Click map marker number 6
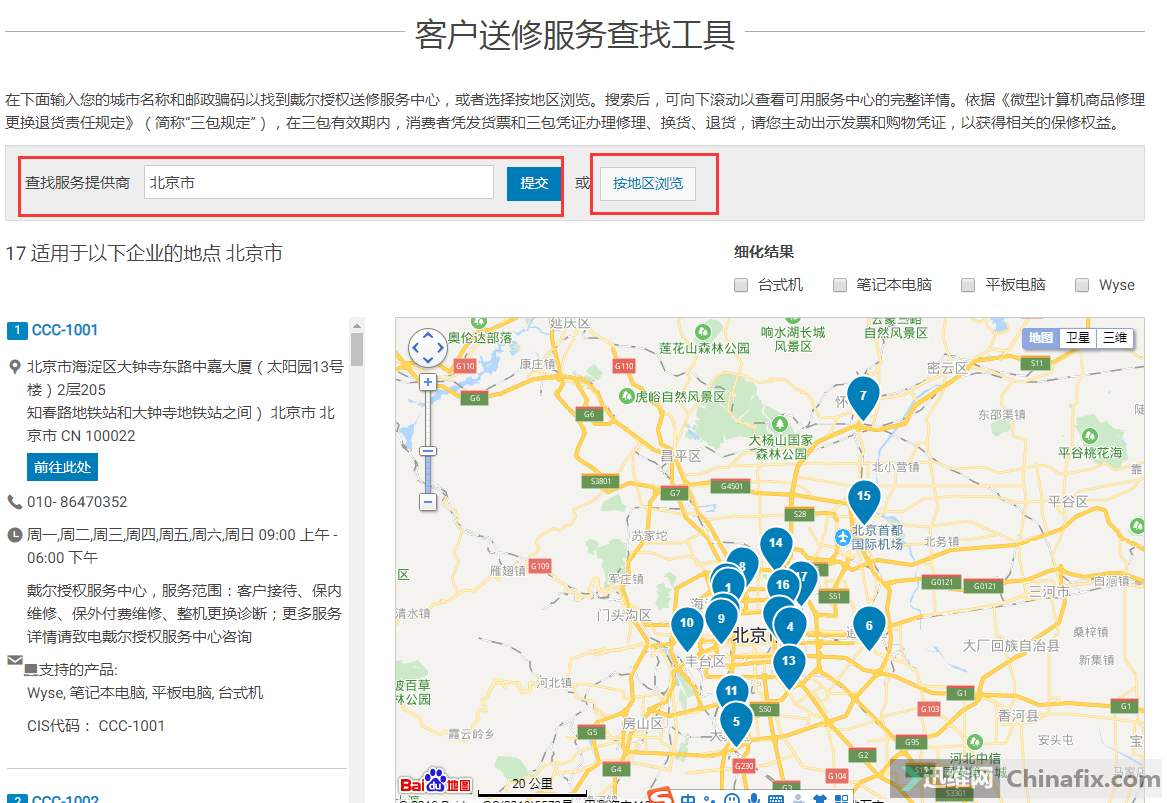This screenshot has width=1167, height=803. [x=869, y=626]
